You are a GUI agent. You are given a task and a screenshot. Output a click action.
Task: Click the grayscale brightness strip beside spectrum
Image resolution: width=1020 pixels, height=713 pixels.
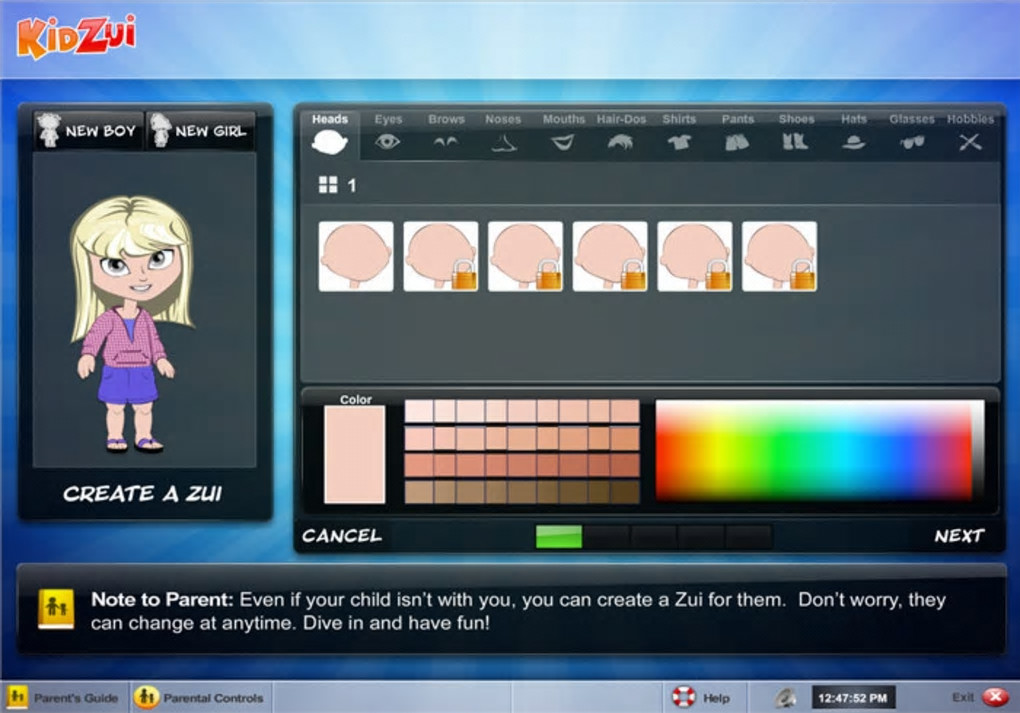[978, 450]
